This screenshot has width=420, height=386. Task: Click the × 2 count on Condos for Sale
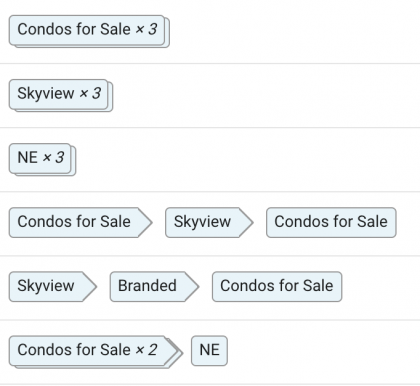coord(146,350)
